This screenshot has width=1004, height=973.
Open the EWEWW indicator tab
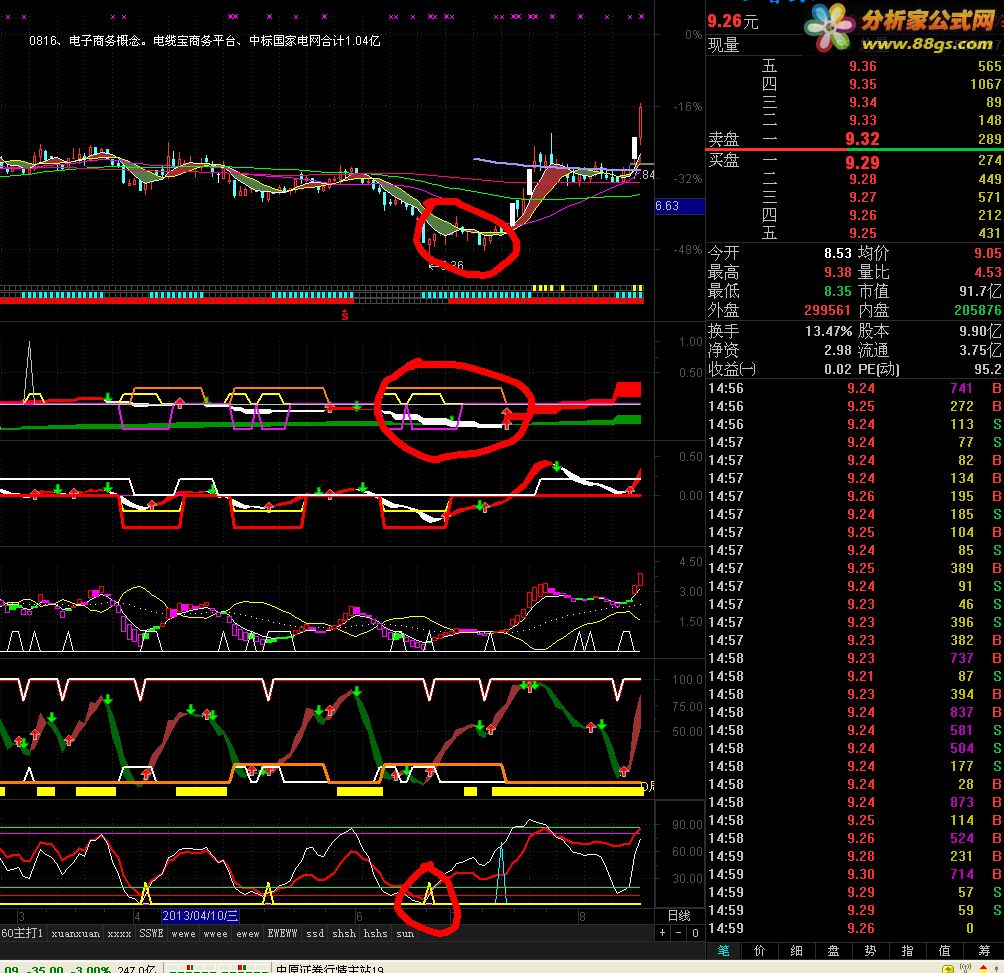(x=282, y=933)
